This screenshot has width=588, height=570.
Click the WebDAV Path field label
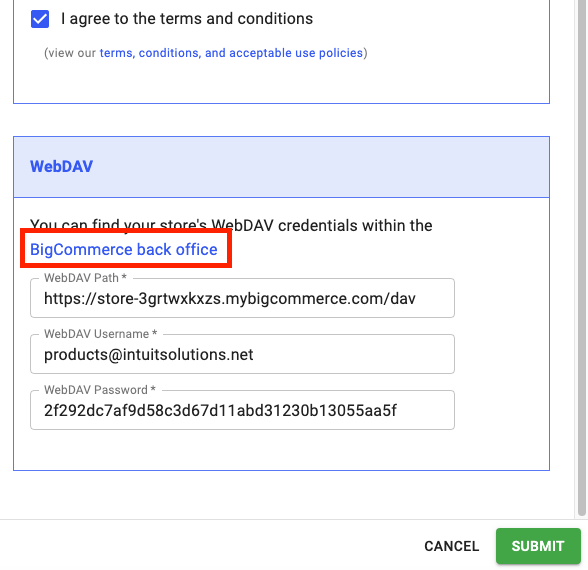(x=85, y=278)
